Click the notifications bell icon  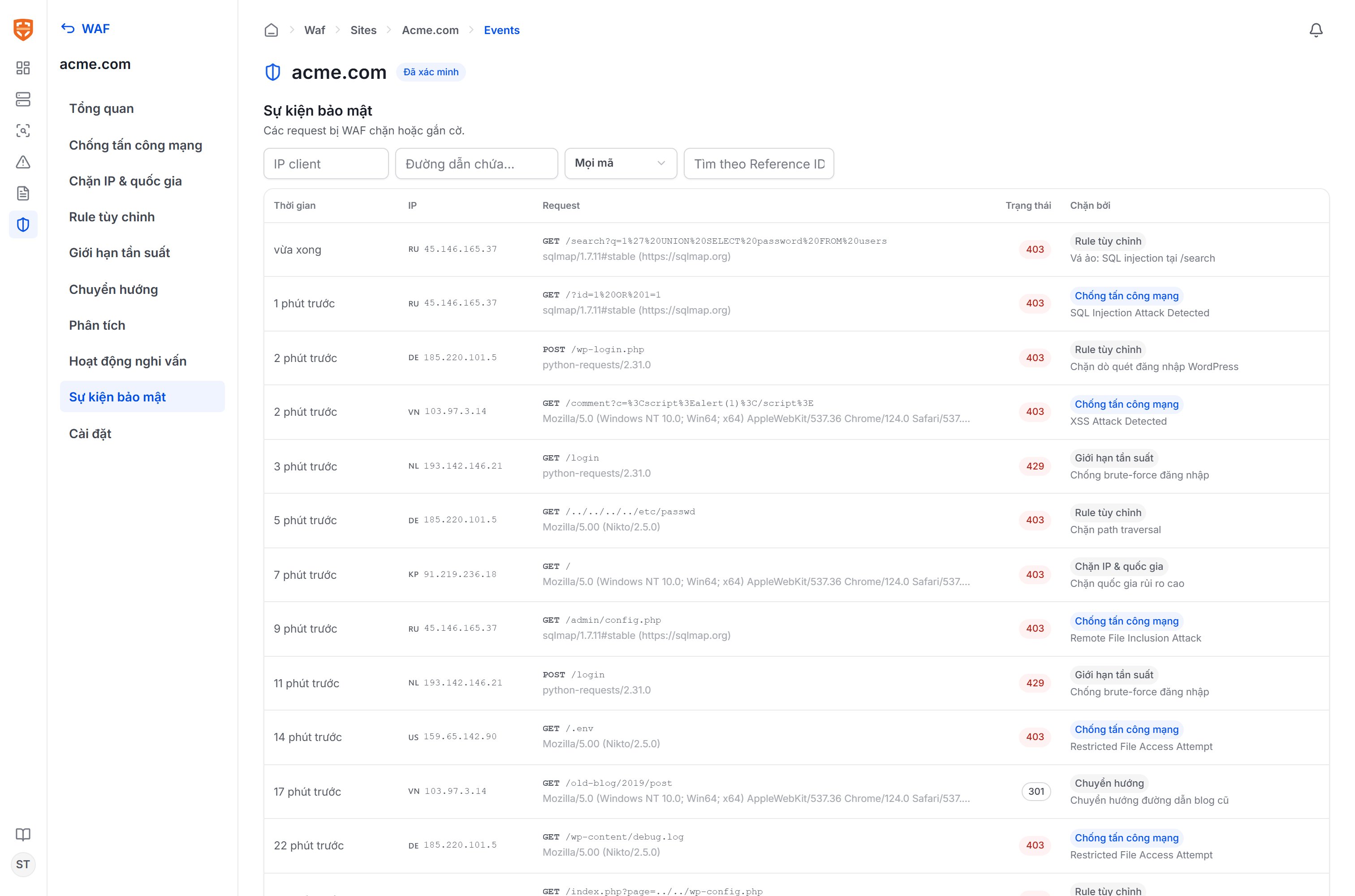(1316, 30)
